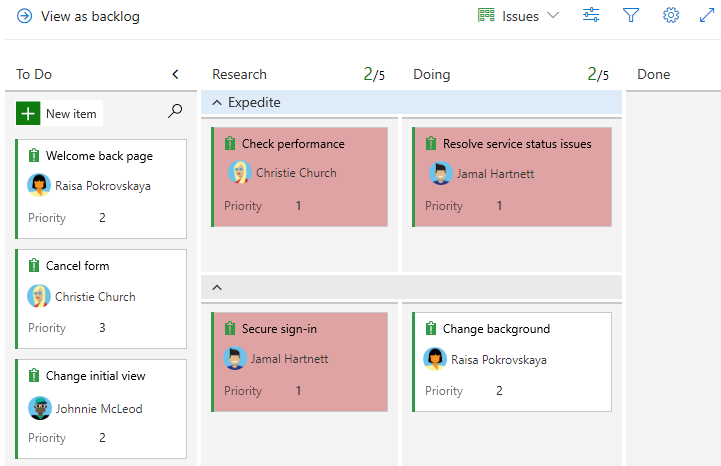721x466 pixels.
Task: Click the New item button
Action: [60, 113]
